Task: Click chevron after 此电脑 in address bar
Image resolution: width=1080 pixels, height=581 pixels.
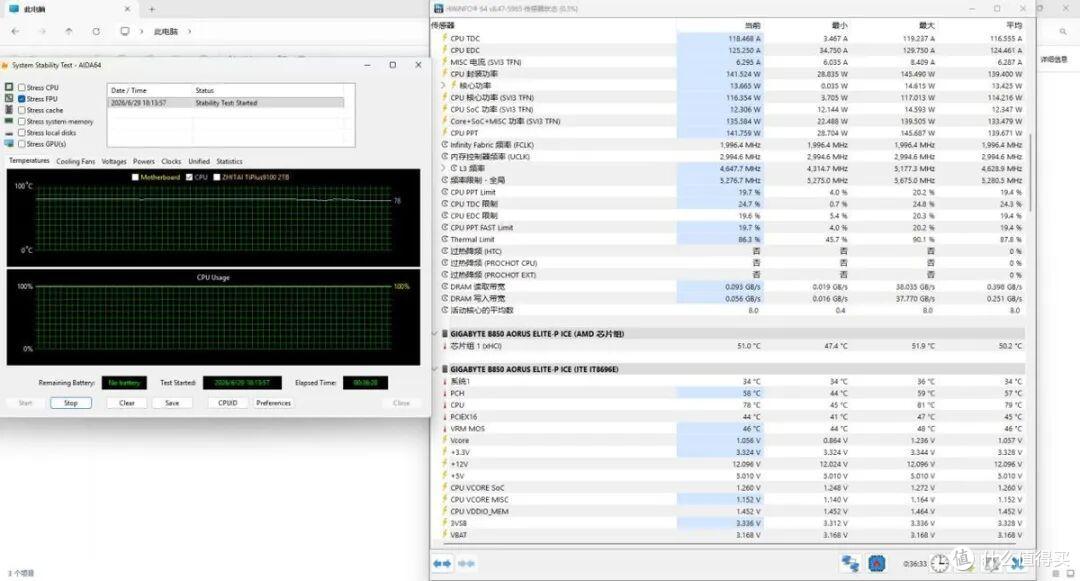Action: (189, 32)
